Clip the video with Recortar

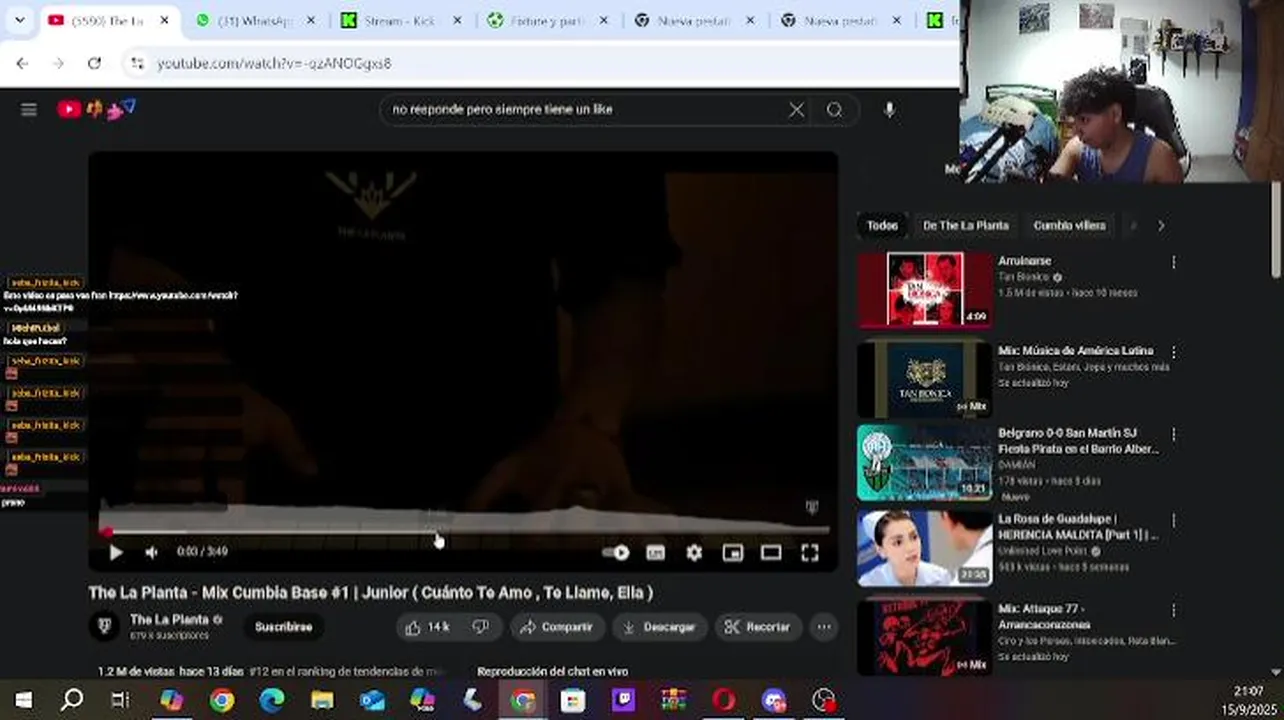click(757, 627)
